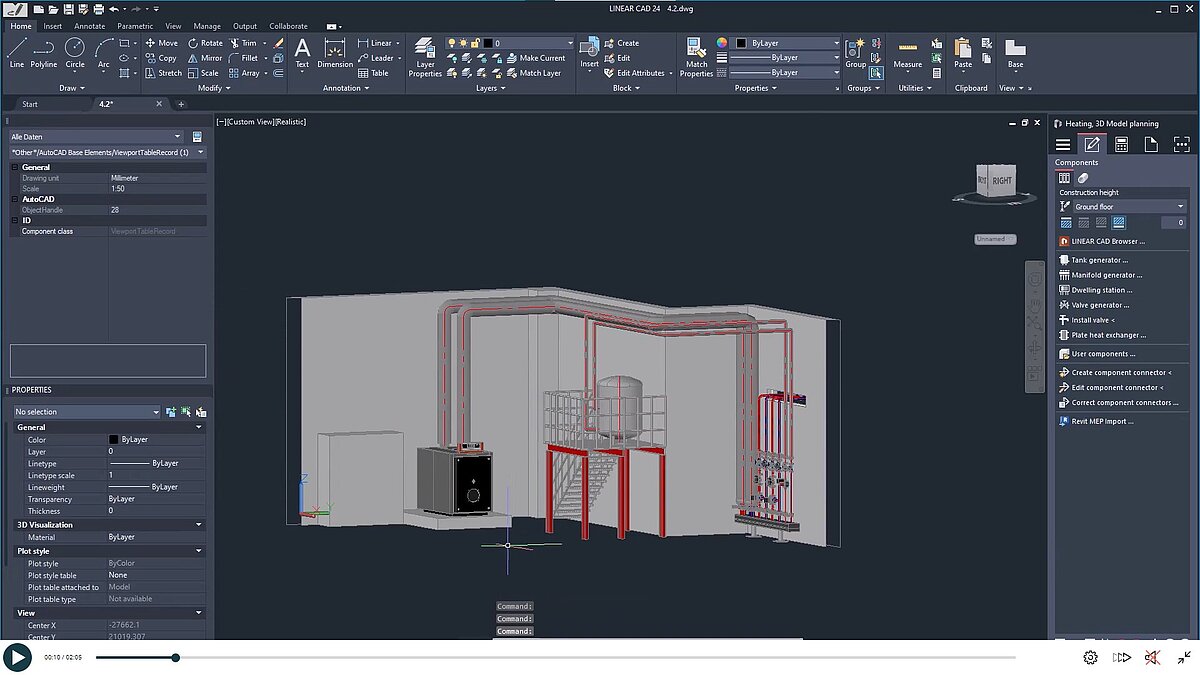Toggle layer lock in Layers panel
Image resolution: width=1200 pixels, height=675 pixels.
(476, 42)
